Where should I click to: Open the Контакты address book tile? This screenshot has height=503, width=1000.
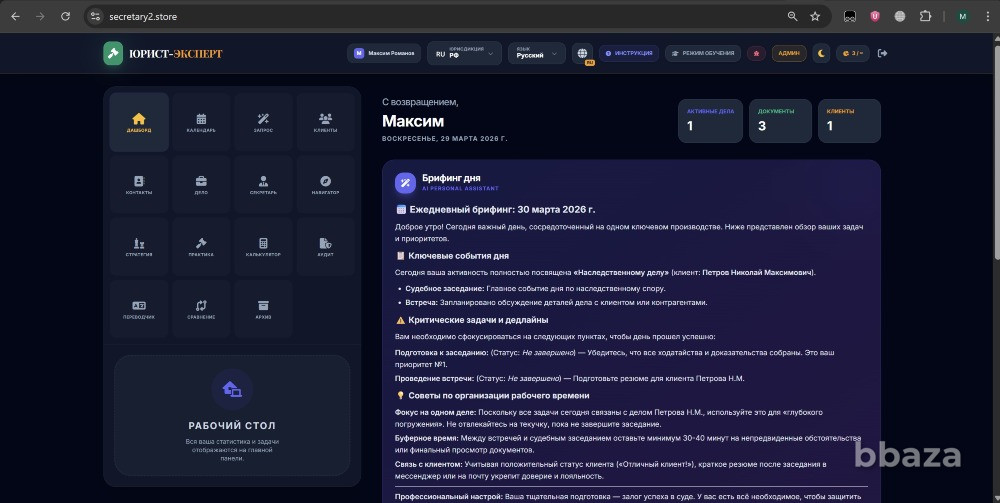[x=139, y=185]
